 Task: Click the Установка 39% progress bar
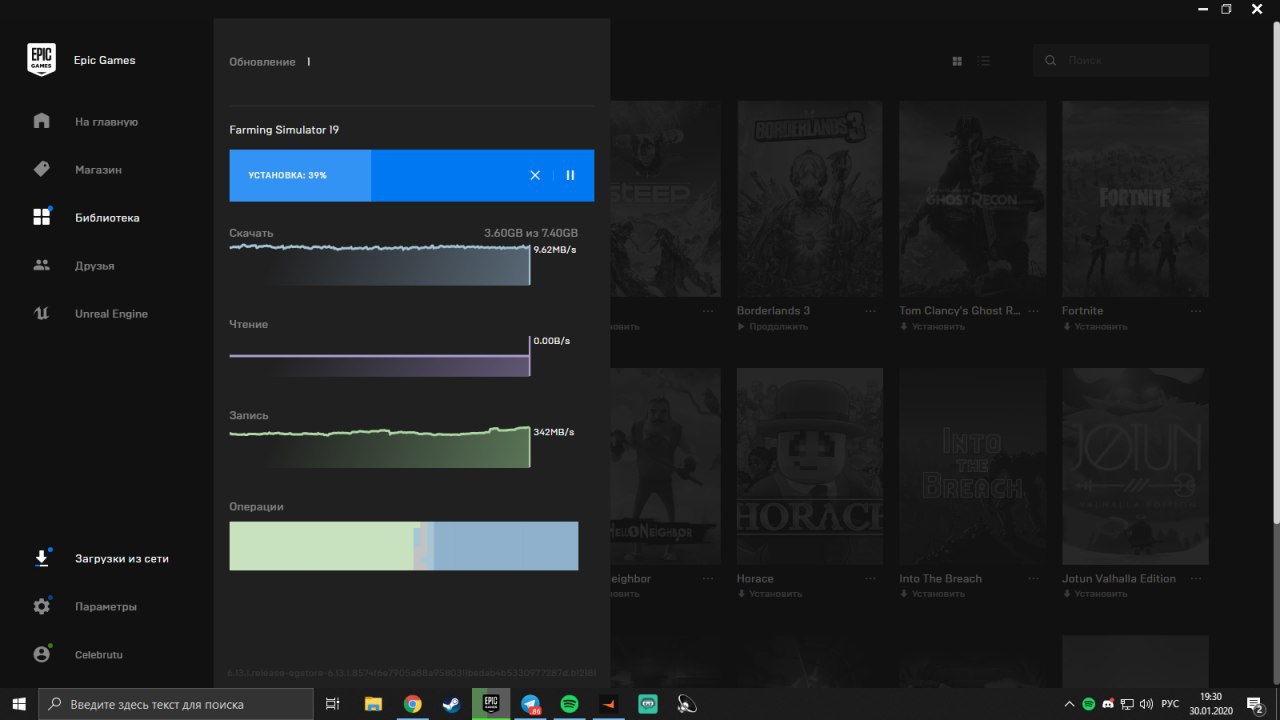click(411, 175)
